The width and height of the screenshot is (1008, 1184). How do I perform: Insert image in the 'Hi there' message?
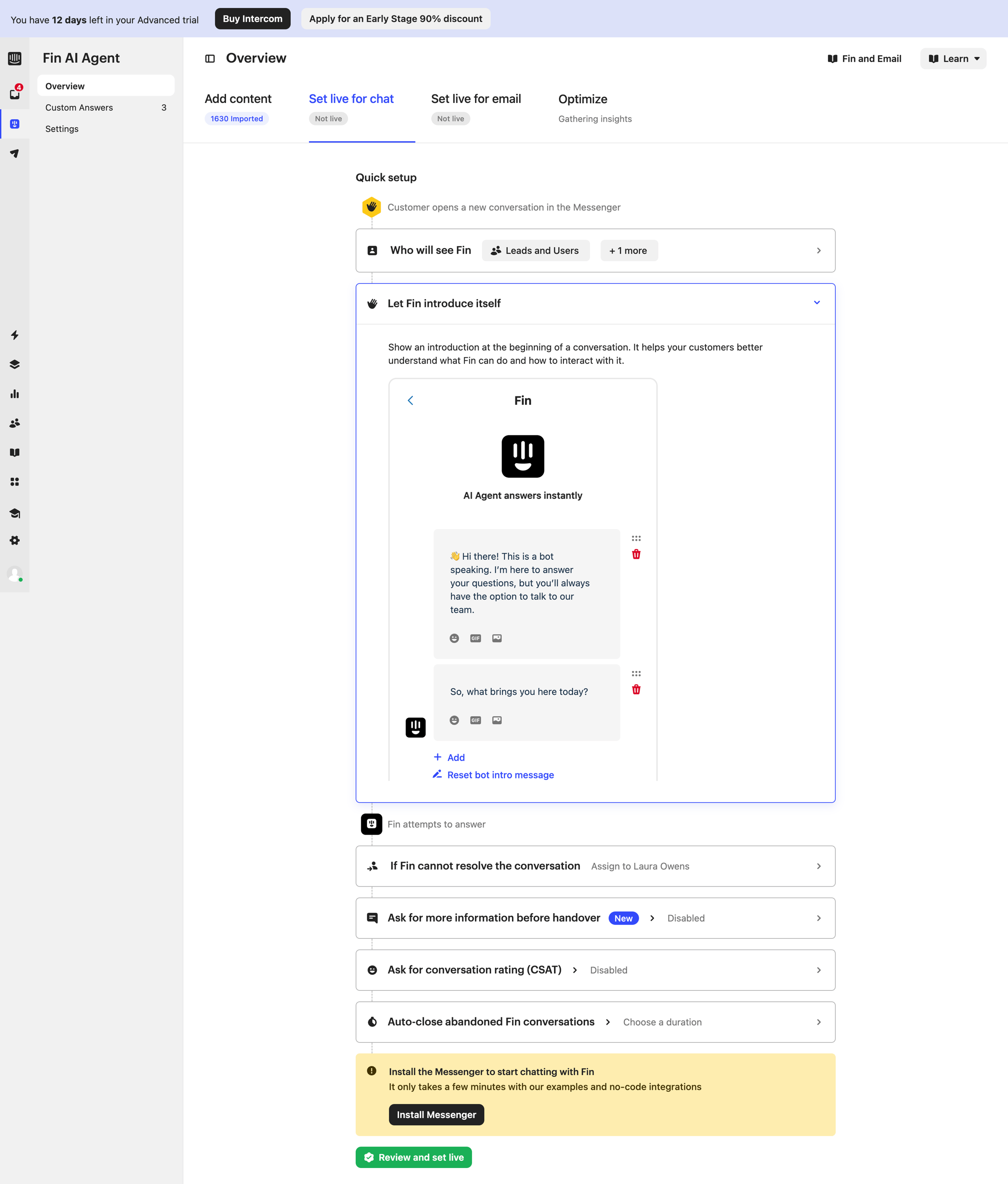coord(497,638)
